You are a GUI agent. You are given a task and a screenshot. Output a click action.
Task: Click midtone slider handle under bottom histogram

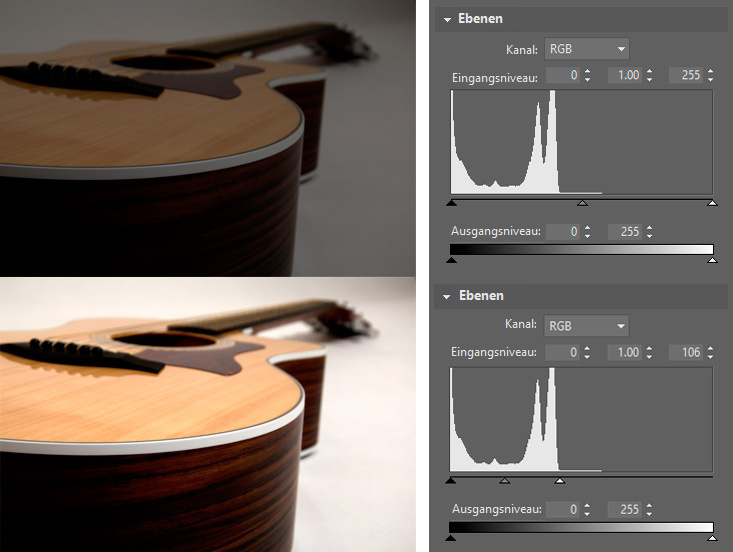tap(504, 480)
